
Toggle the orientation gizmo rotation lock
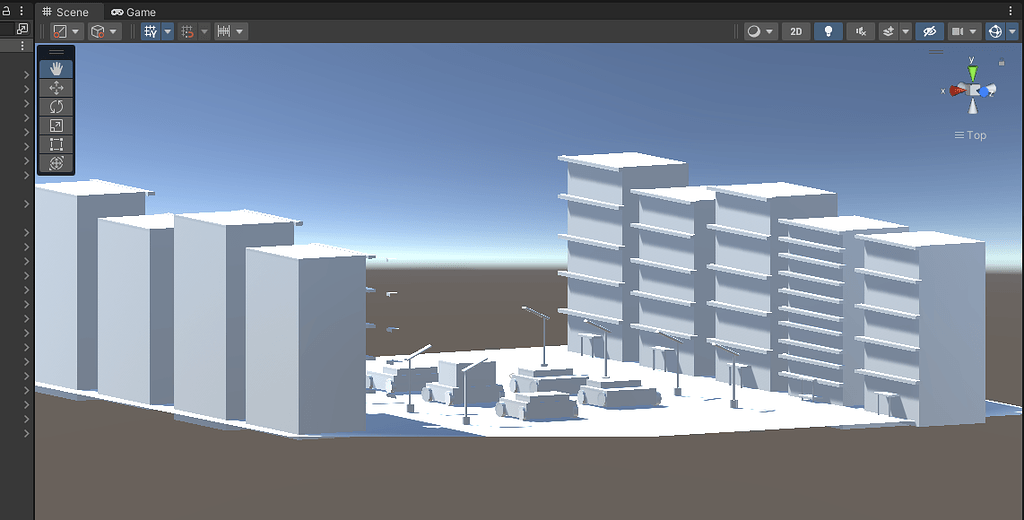[1001, 63]
